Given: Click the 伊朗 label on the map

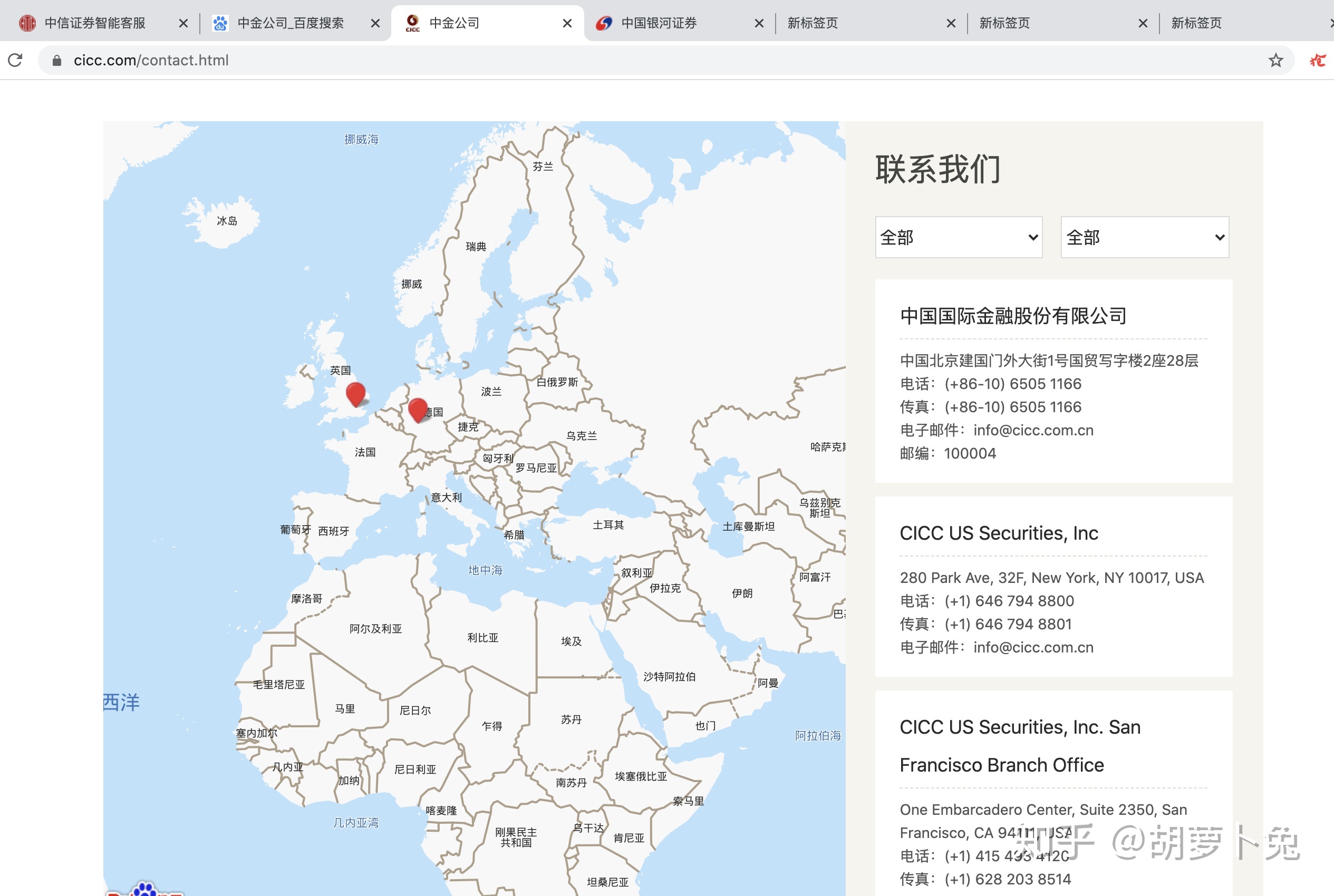Looking at the screenshot, I should [742, 593].
